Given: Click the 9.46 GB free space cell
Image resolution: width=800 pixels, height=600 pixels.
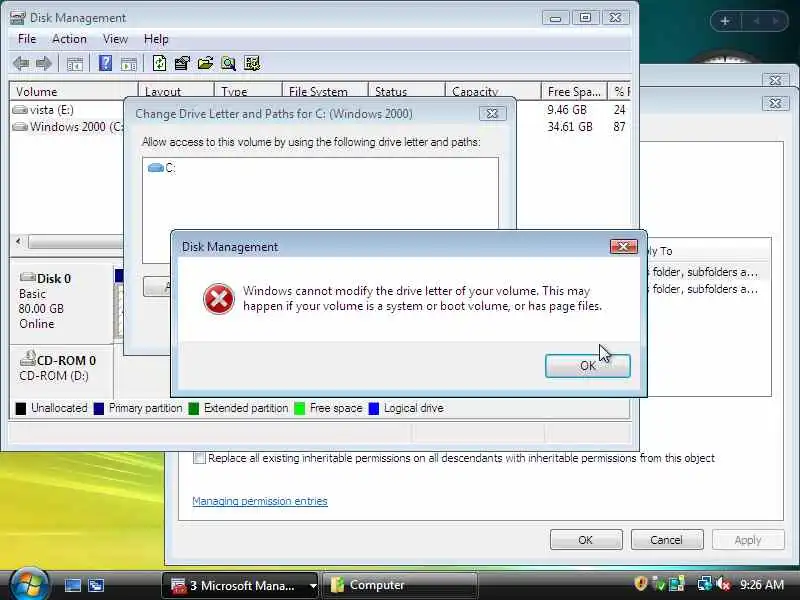Looking at the screenshot, I should coord(567,110).
